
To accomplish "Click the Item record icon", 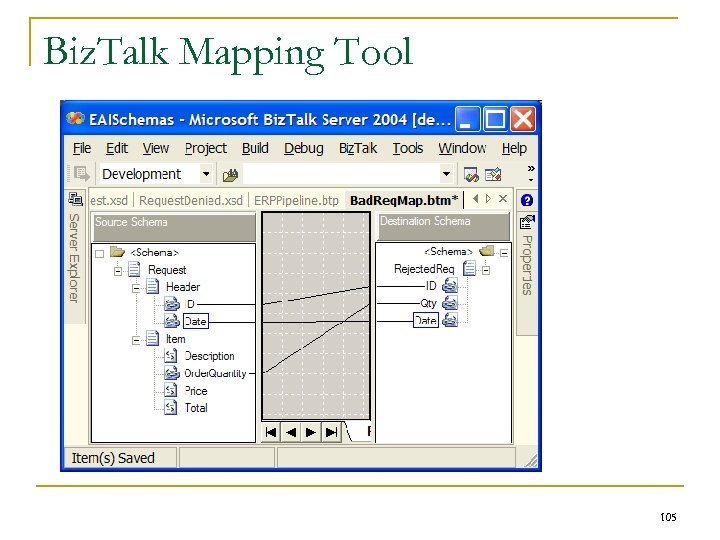I will point(152,339).
